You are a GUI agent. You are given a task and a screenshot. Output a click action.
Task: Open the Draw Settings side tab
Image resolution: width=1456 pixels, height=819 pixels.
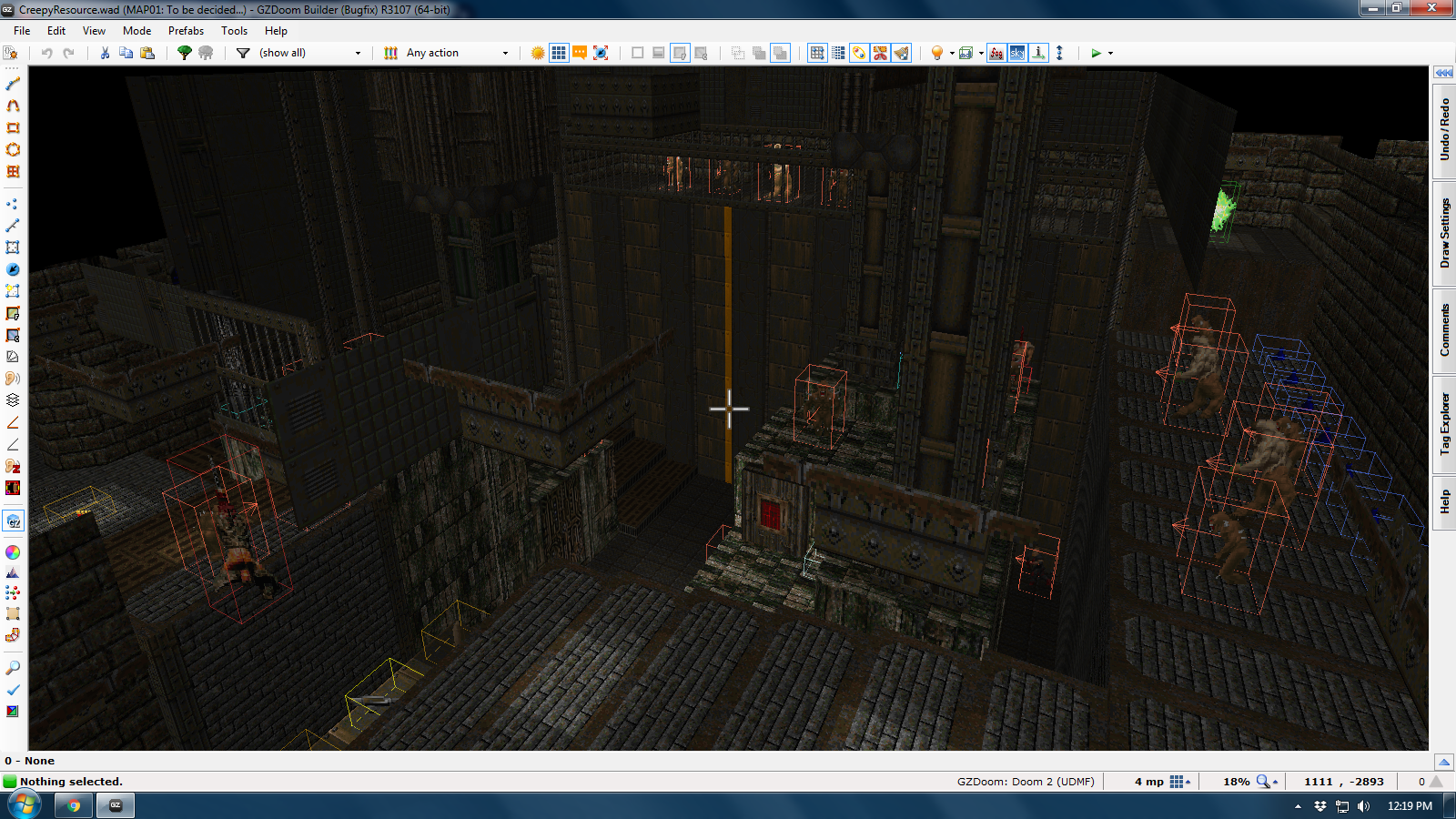pos(1444,234)
